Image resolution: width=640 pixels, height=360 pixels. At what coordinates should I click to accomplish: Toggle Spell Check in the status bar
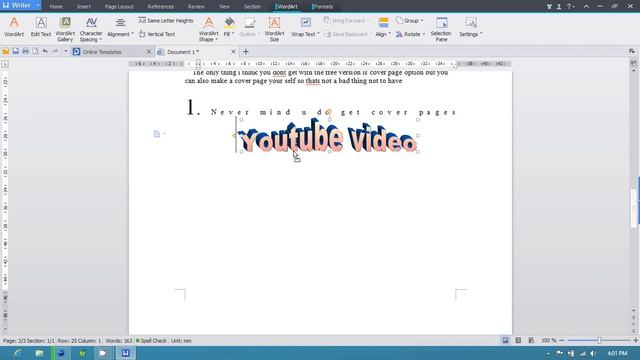point(151,340)
